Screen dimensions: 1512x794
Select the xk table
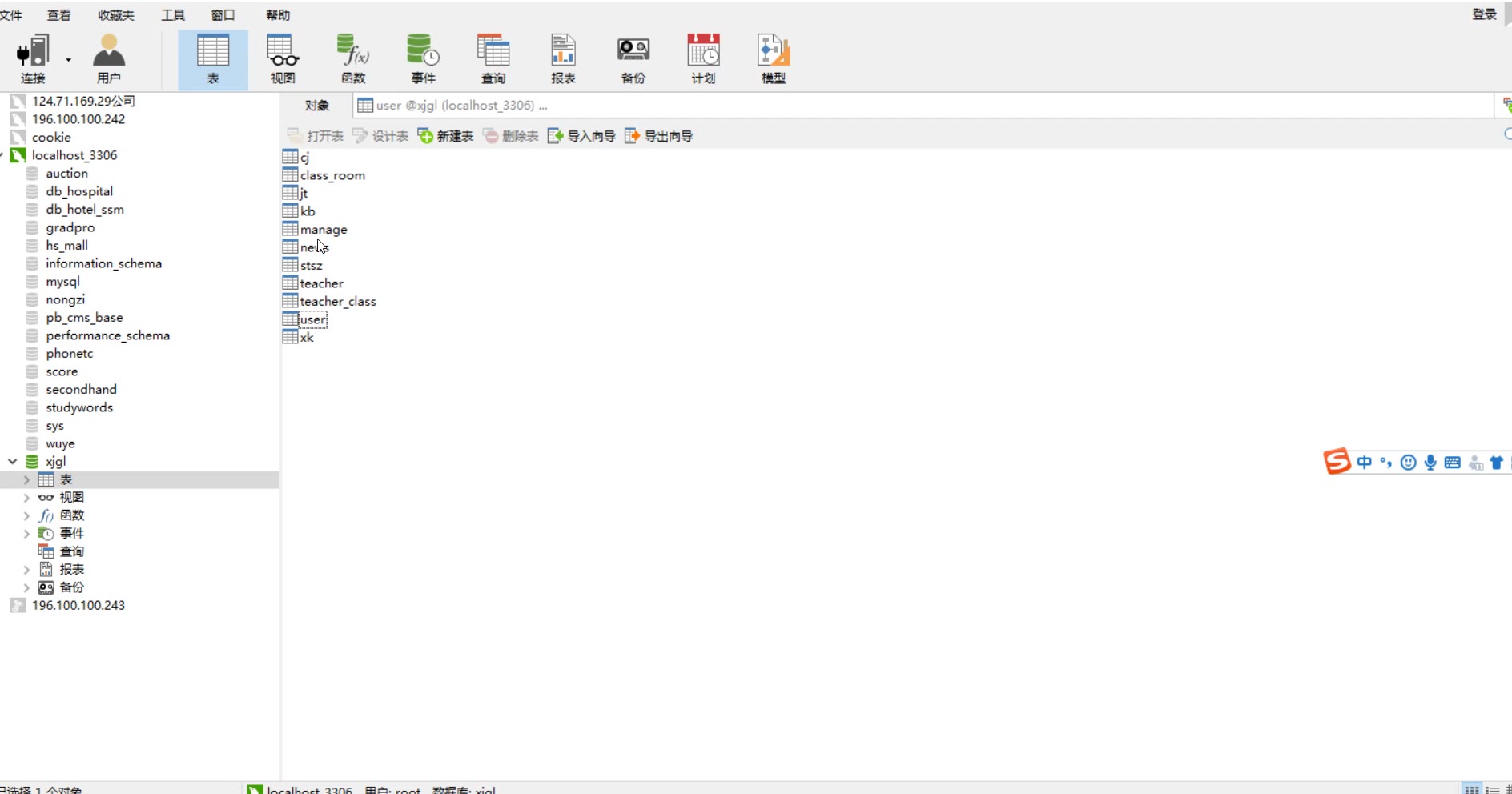click(299, 337)
